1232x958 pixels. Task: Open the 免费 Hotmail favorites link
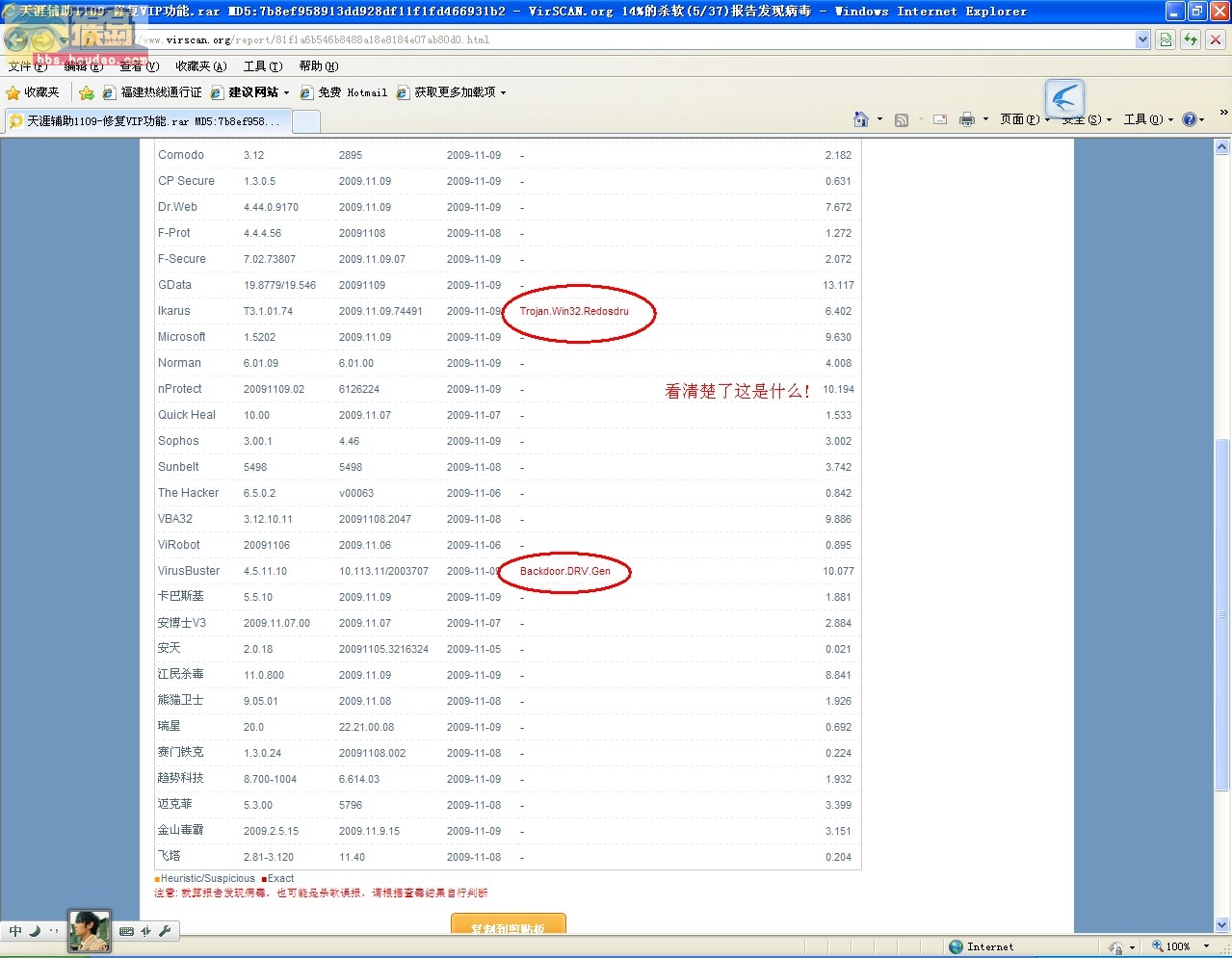(343, 92)
